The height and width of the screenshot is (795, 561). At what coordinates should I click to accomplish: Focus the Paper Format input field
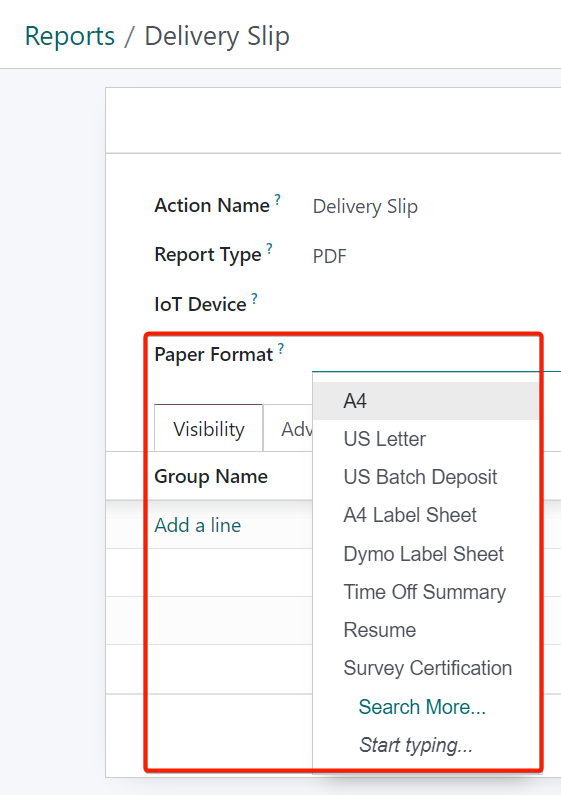point(436,357)
